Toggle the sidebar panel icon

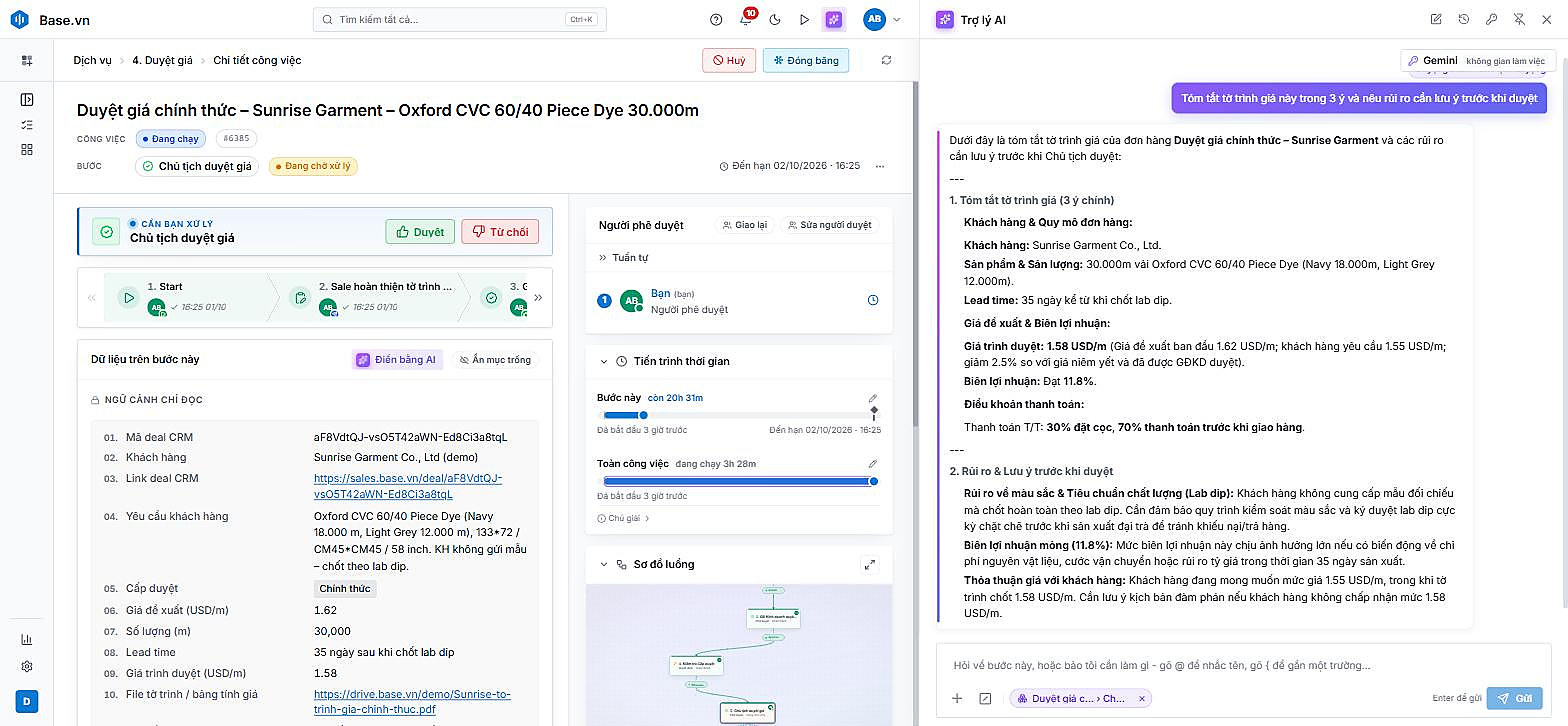pyautogui.click(x=27, y=99)
